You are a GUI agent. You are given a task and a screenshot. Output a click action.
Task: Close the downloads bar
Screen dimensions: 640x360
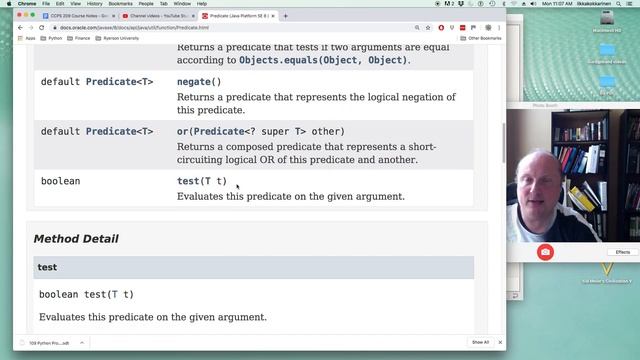(x=500, y=342)
